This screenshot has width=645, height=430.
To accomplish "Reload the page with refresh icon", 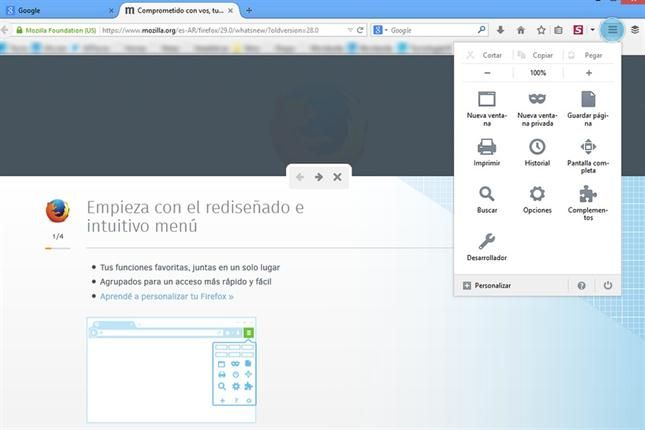I will [x=360, y=30].
